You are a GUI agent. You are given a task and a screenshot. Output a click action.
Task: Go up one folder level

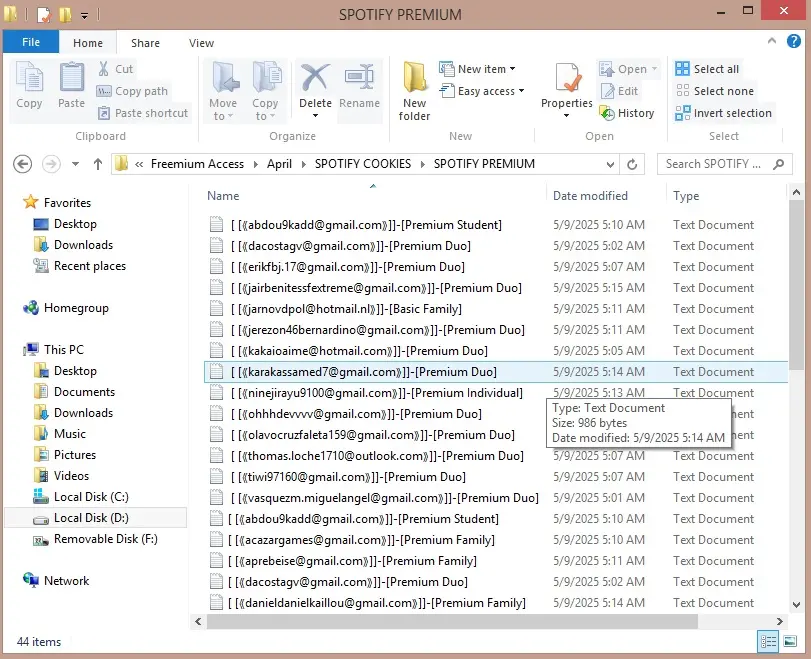[x=98, y=164]
